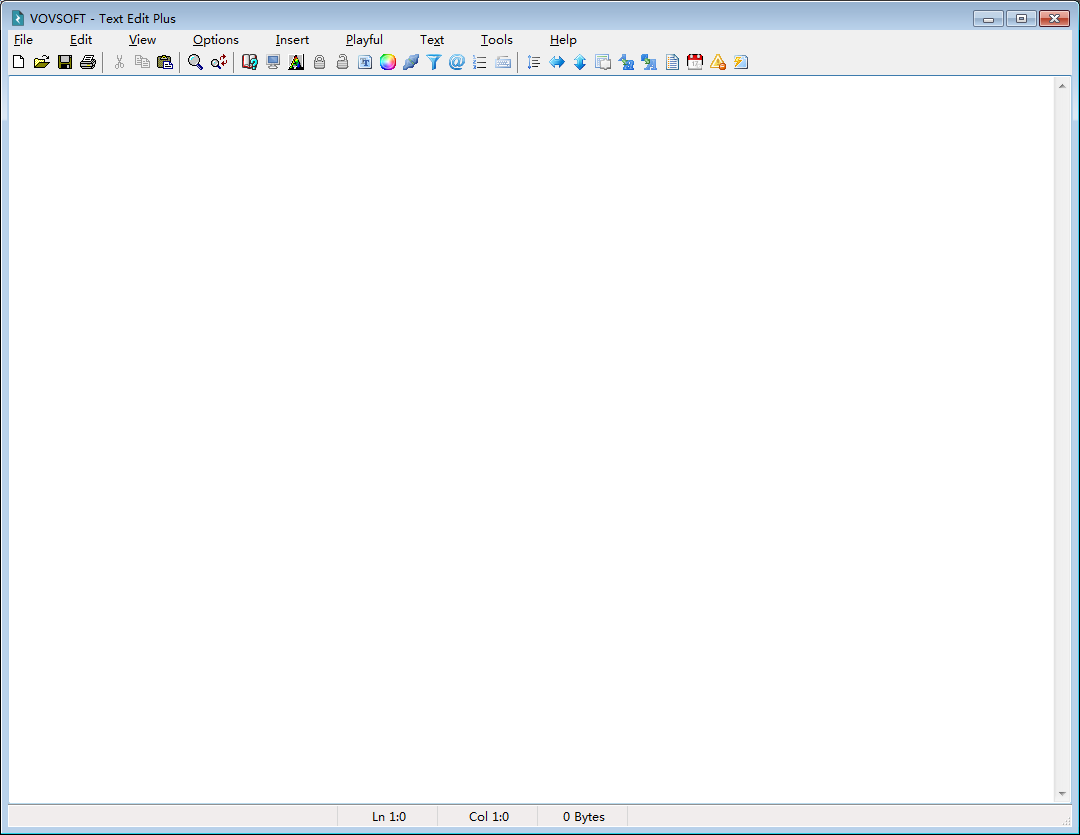Click the blue horizontal double-arrow icon

(557, 62)
